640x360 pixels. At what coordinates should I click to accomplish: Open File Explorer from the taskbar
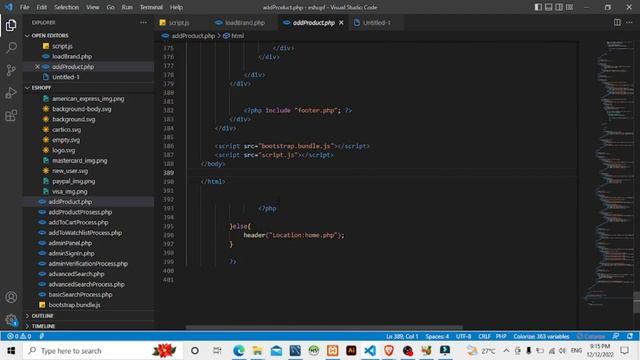pyautogui.click(x=258, y=351)
